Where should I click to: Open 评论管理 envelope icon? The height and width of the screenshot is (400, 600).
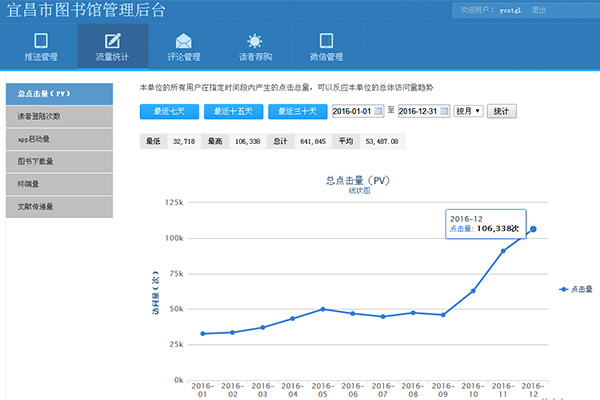point(183,41)
